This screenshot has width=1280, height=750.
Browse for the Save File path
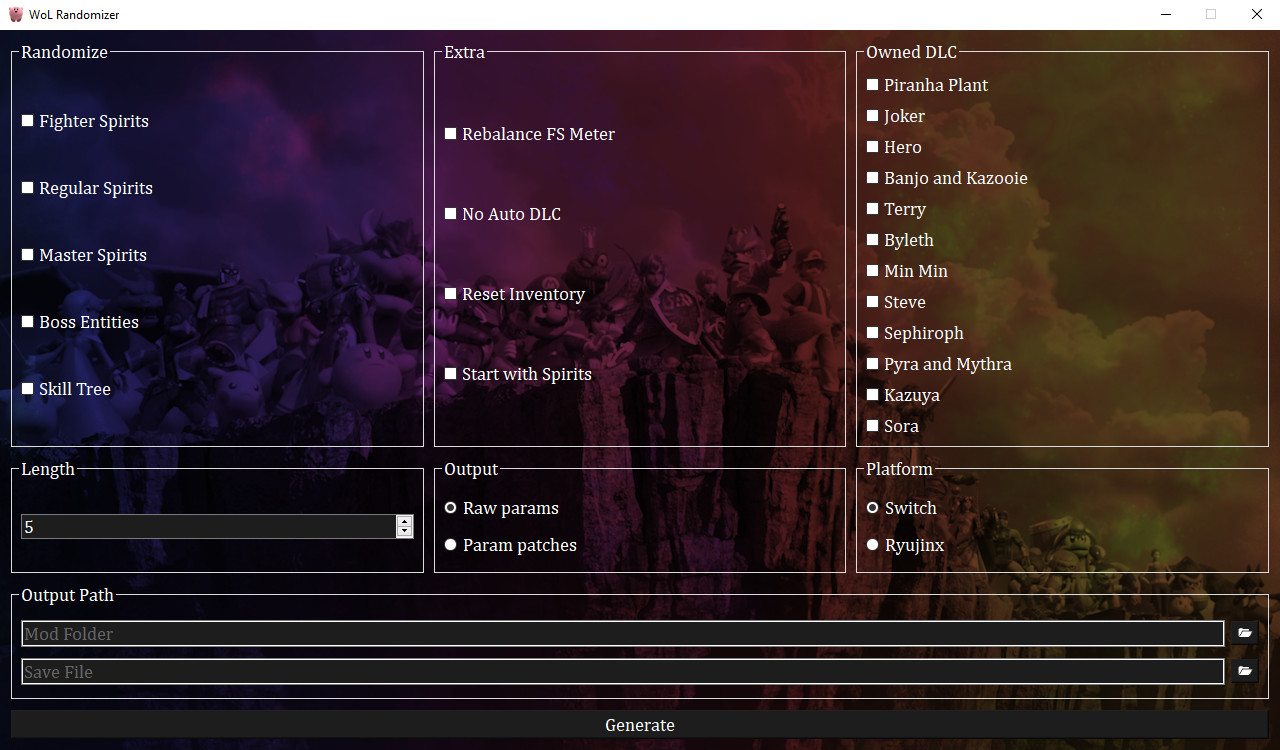[1244, 671]
